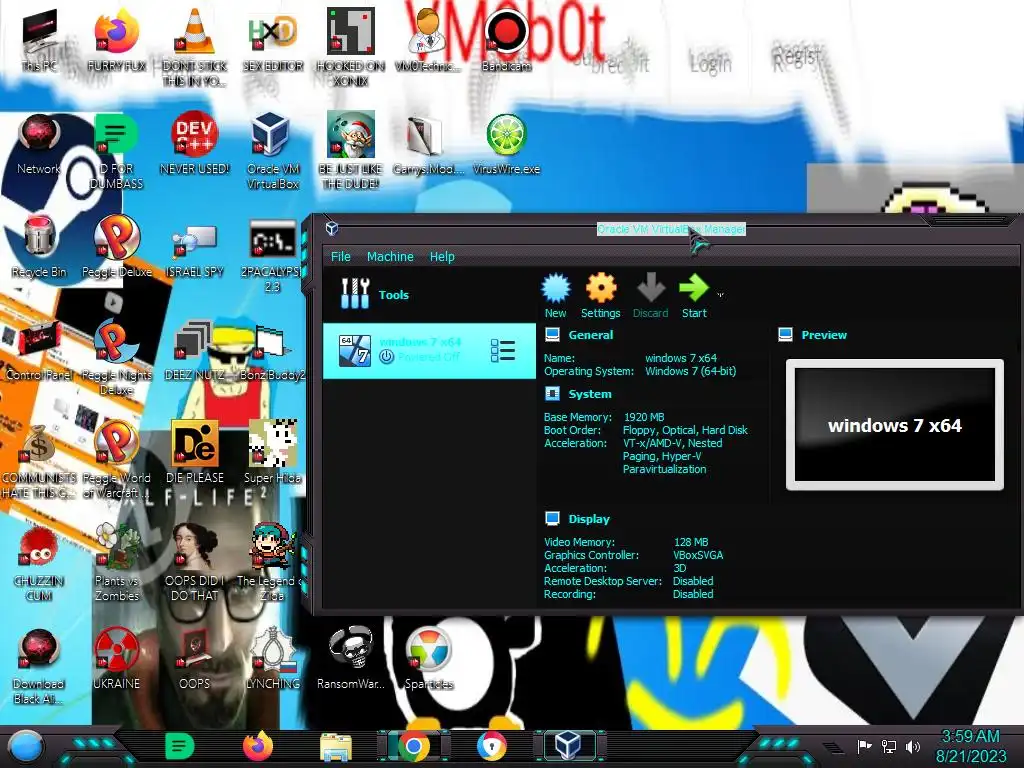1024x768 pixels.
Task: Open the Action Center flag icon
Action: [x=864, y=746]
